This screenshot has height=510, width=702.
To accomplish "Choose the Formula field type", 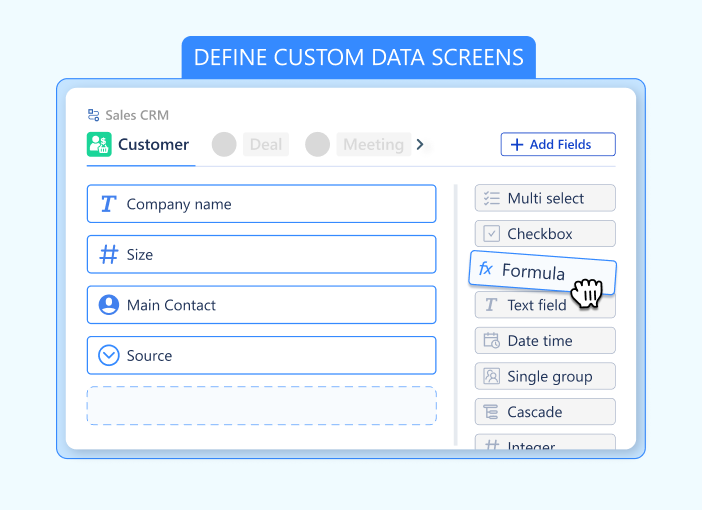I will coord(533,271).
